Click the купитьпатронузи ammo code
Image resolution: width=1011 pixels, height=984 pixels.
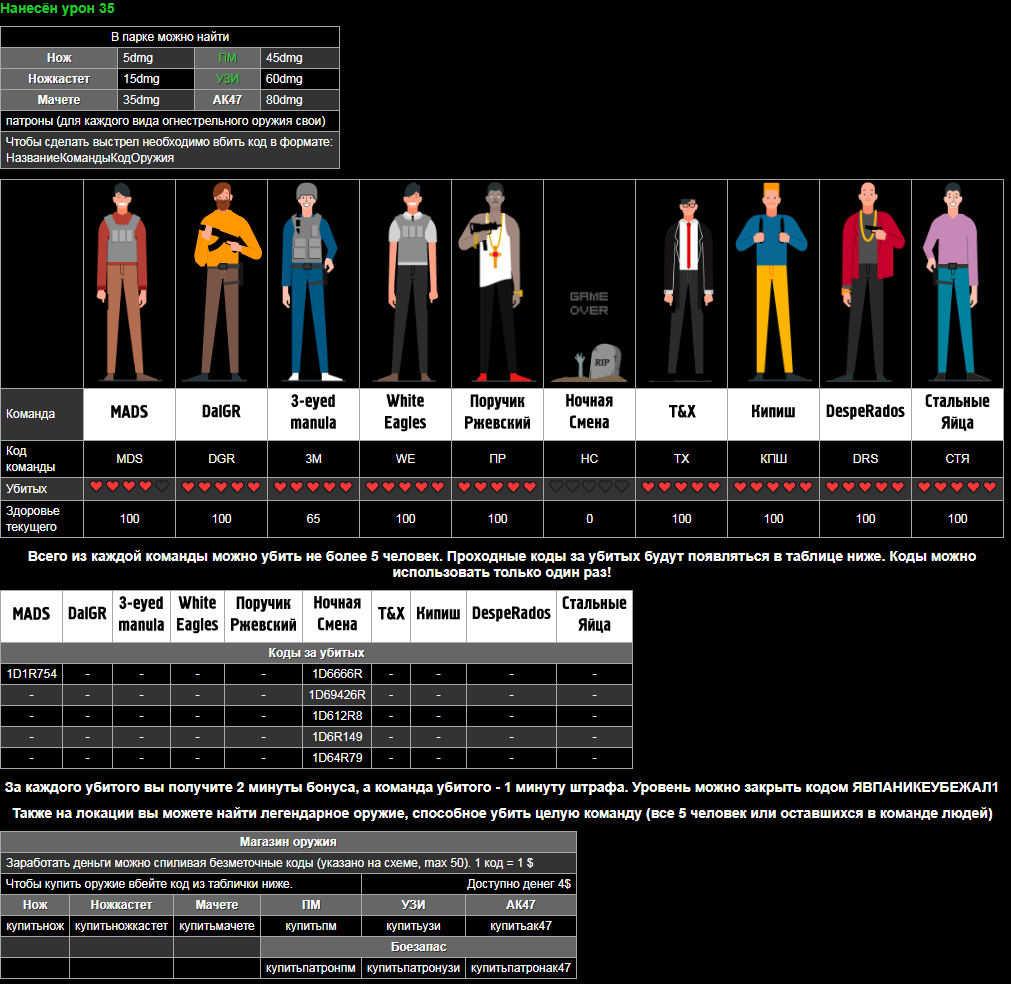click(413, 968)
